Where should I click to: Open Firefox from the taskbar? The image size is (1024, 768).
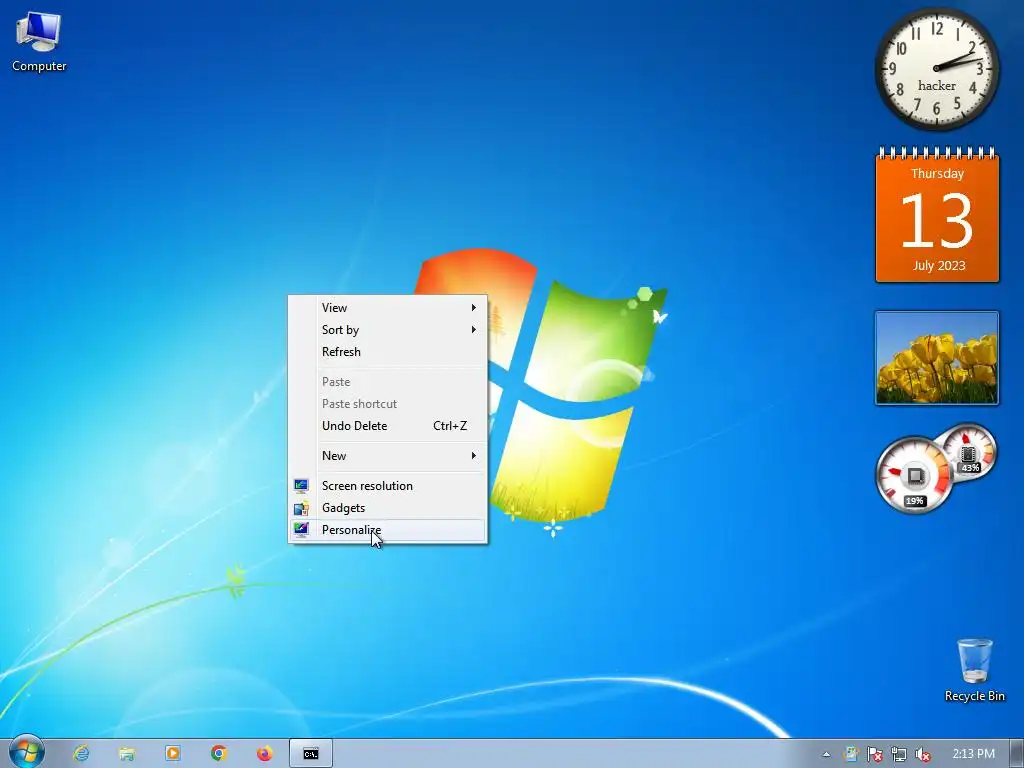264,754
